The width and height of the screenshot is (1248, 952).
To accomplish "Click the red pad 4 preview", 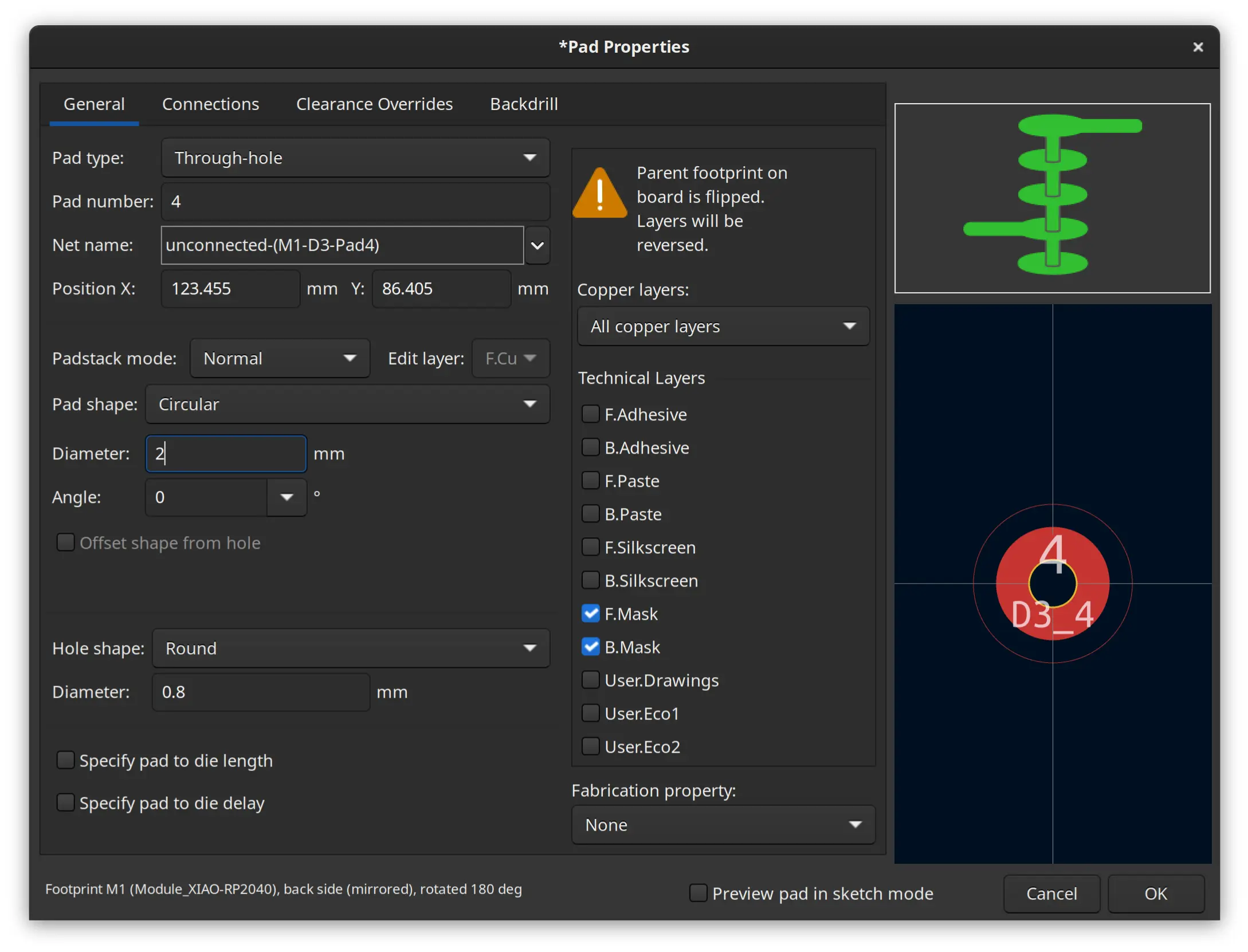I will (1051, 583).
